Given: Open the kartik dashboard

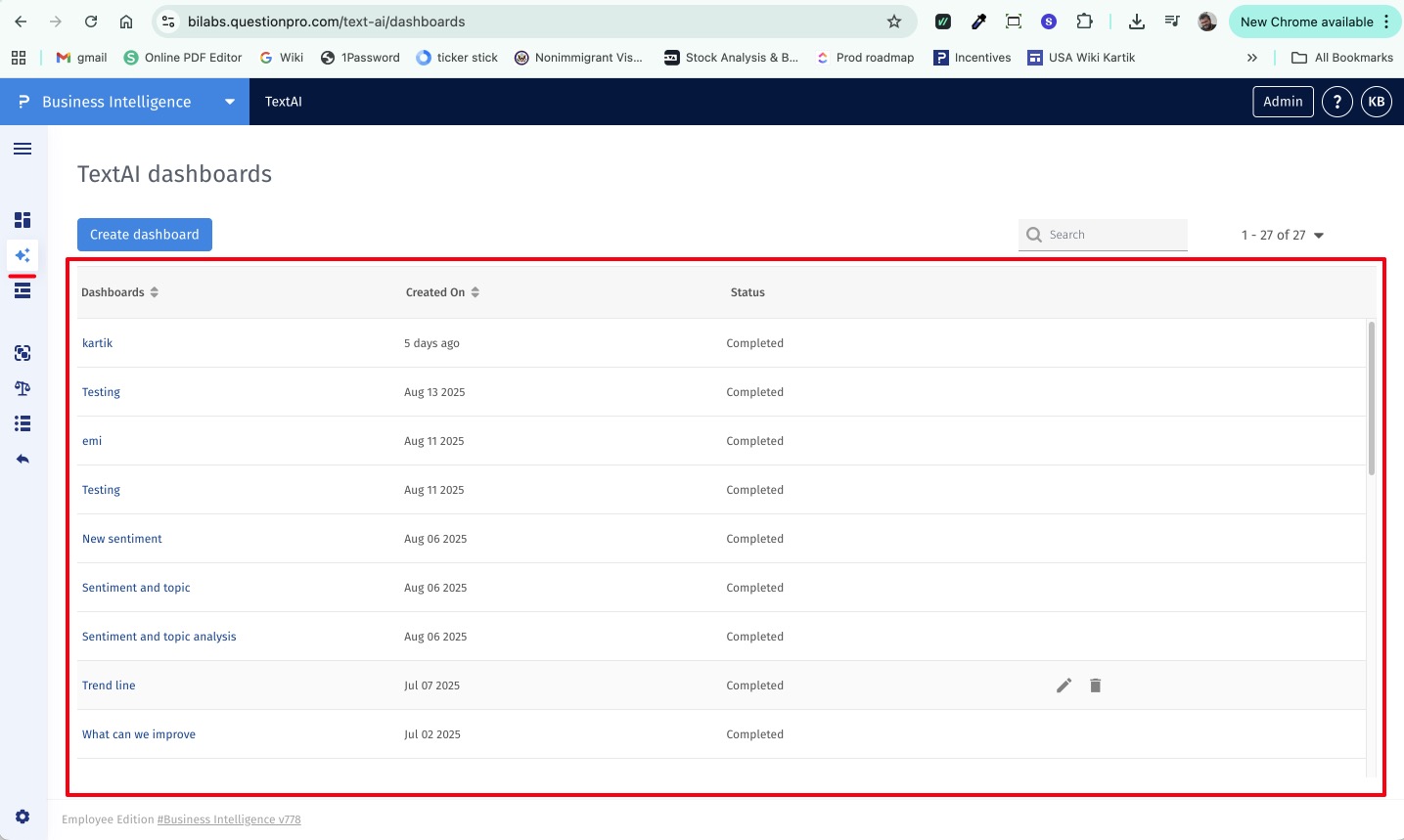Looking at the screenshot, I should pos(98,343).
